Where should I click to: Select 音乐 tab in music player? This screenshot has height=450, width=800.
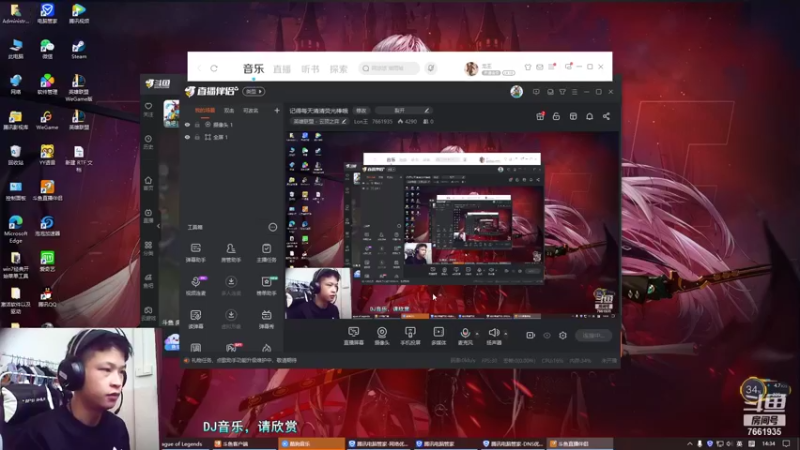tap(254, 68)
